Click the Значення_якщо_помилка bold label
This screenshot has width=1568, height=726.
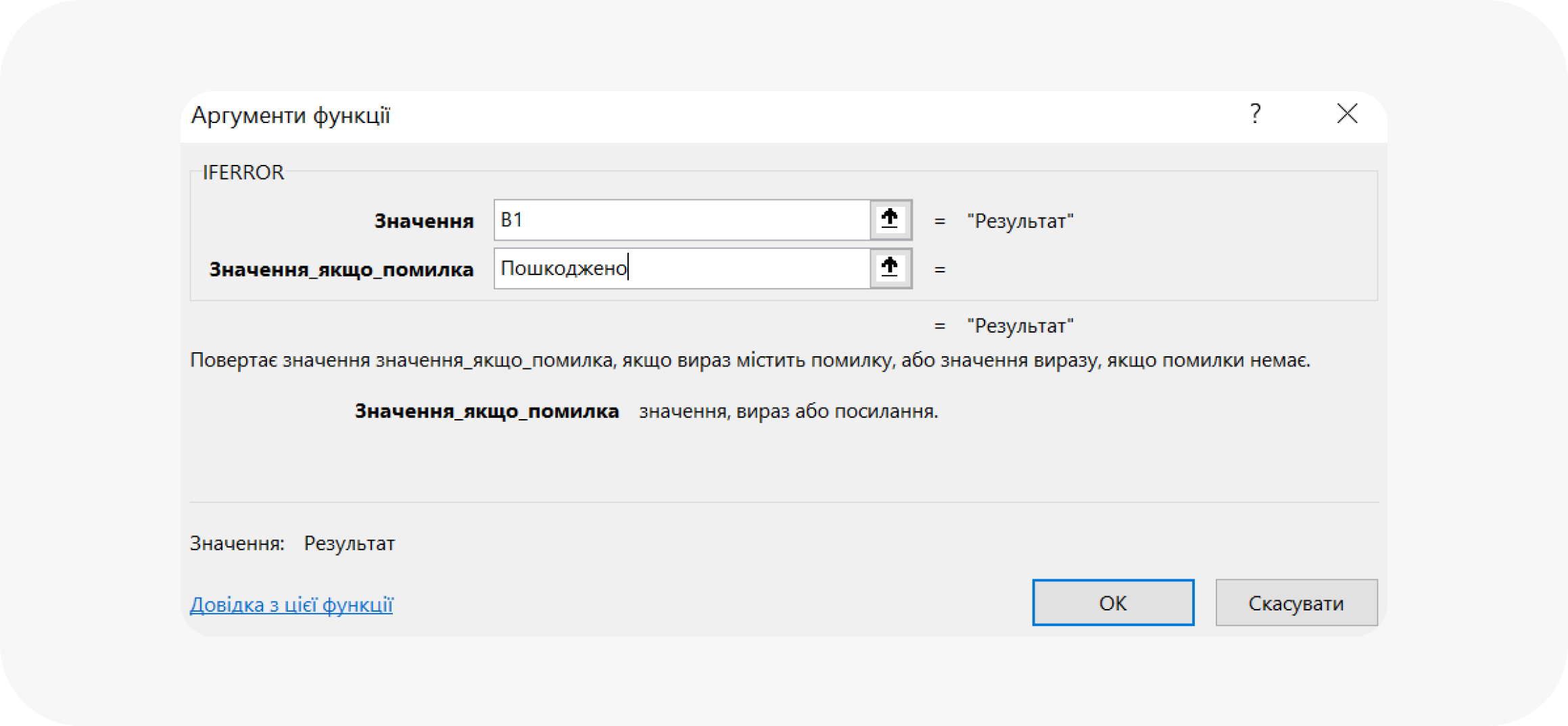pyautogui.click(x=342, y=268)
